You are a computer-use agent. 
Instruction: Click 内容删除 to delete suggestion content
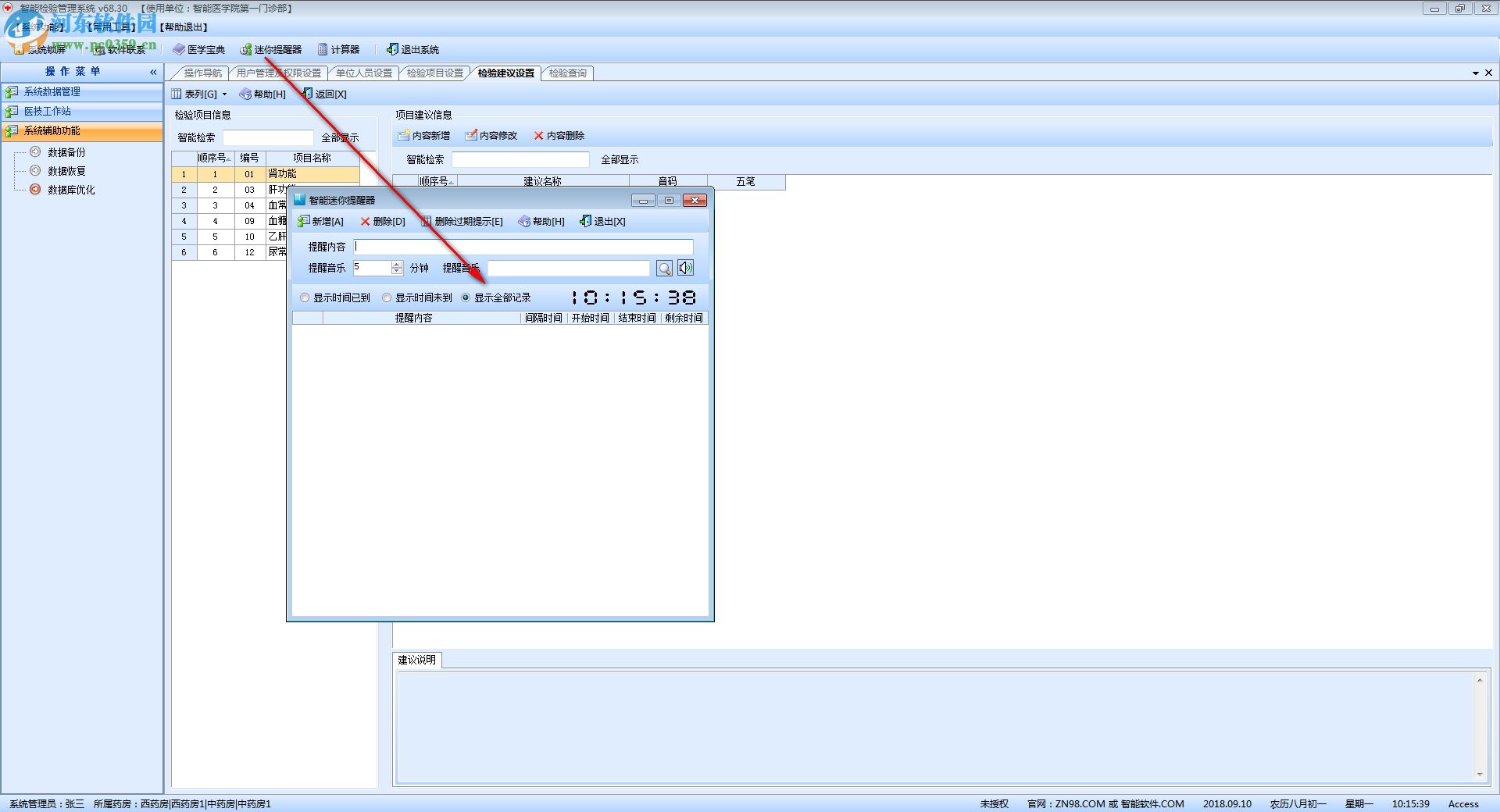[x=559, y=136]
